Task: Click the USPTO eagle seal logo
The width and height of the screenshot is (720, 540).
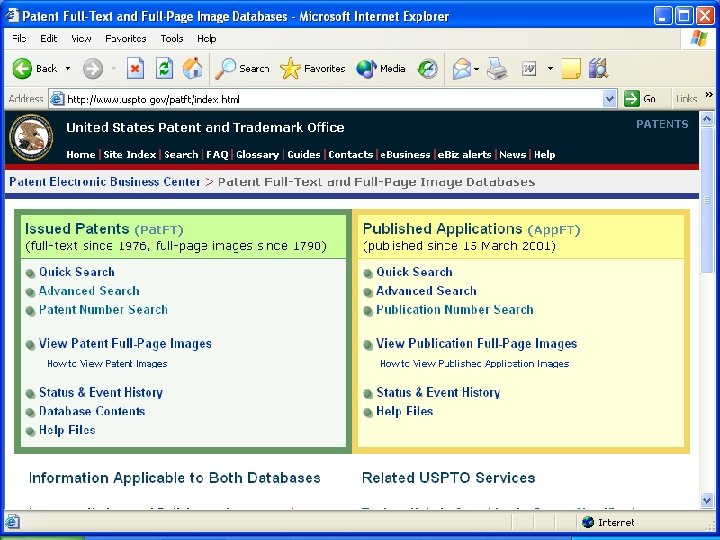Action: tap(31, 137)
